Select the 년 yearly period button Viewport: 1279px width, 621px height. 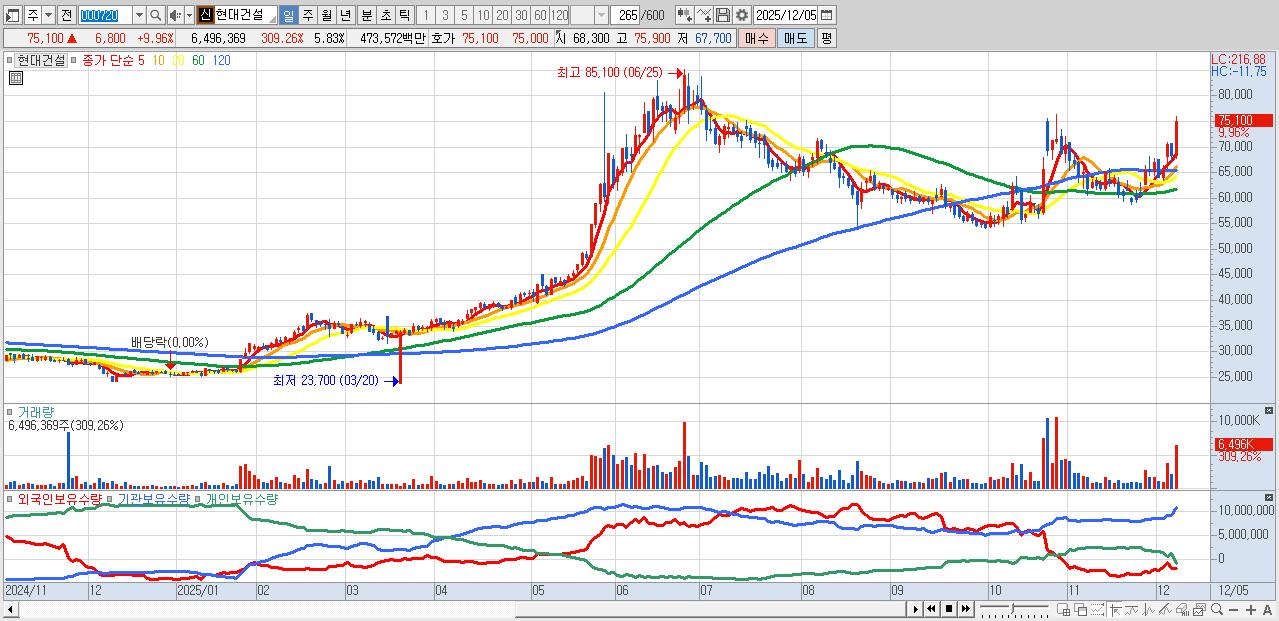[x=345, y=15]
